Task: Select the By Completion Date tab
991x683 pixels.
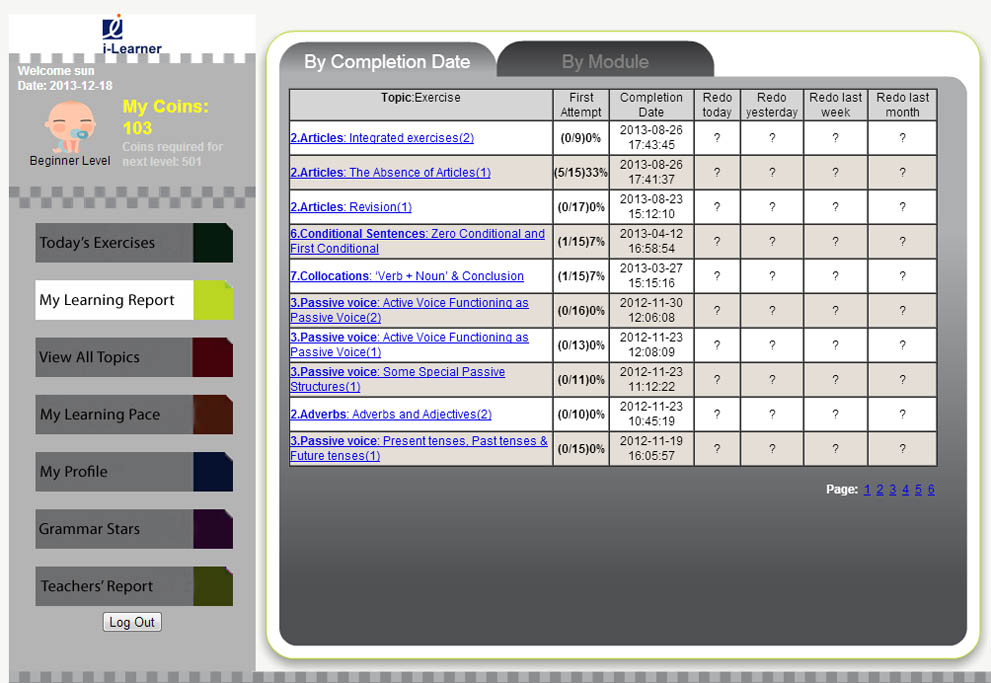Action: point(387,62)
